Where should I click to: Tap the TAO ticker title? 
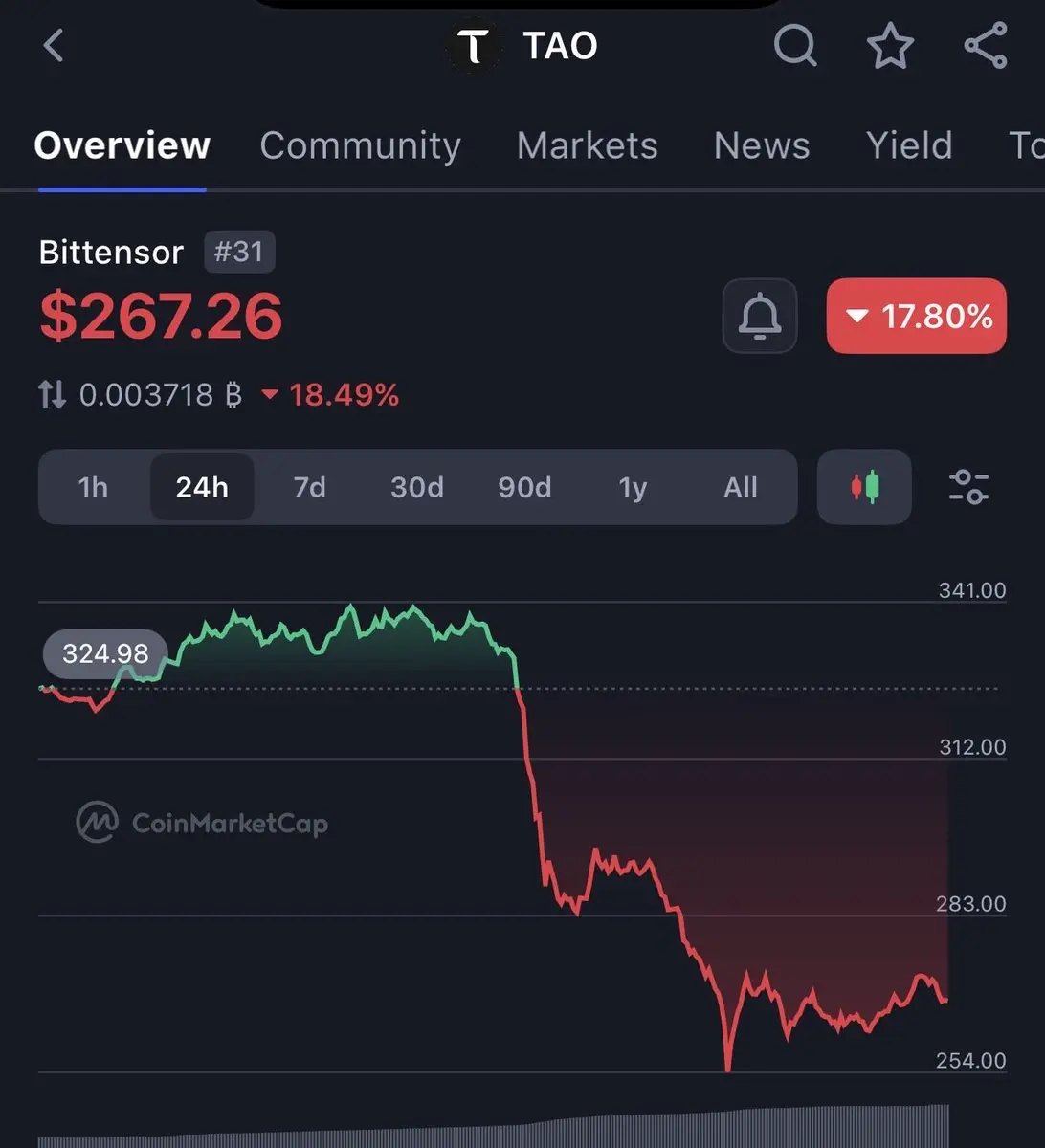[560, 45]
